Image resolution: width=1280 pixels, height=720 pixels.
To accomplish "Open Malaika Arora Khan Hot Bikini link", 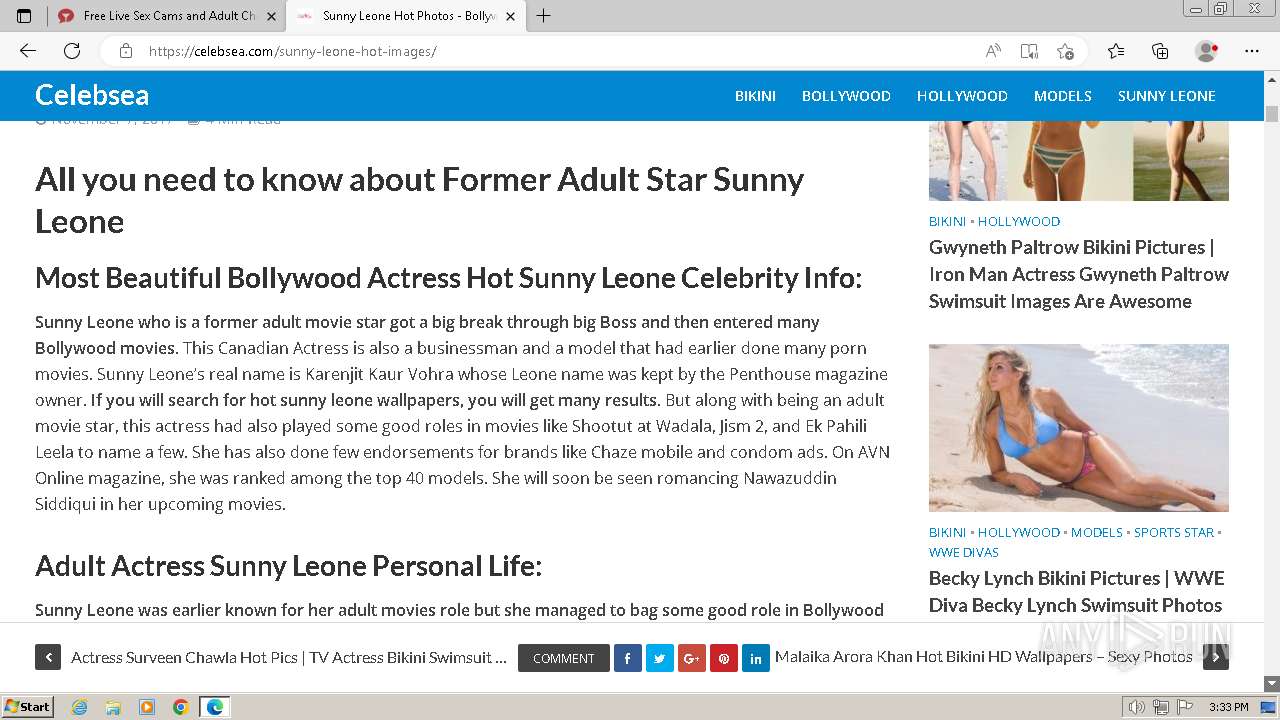I will [x=984, y=657].
